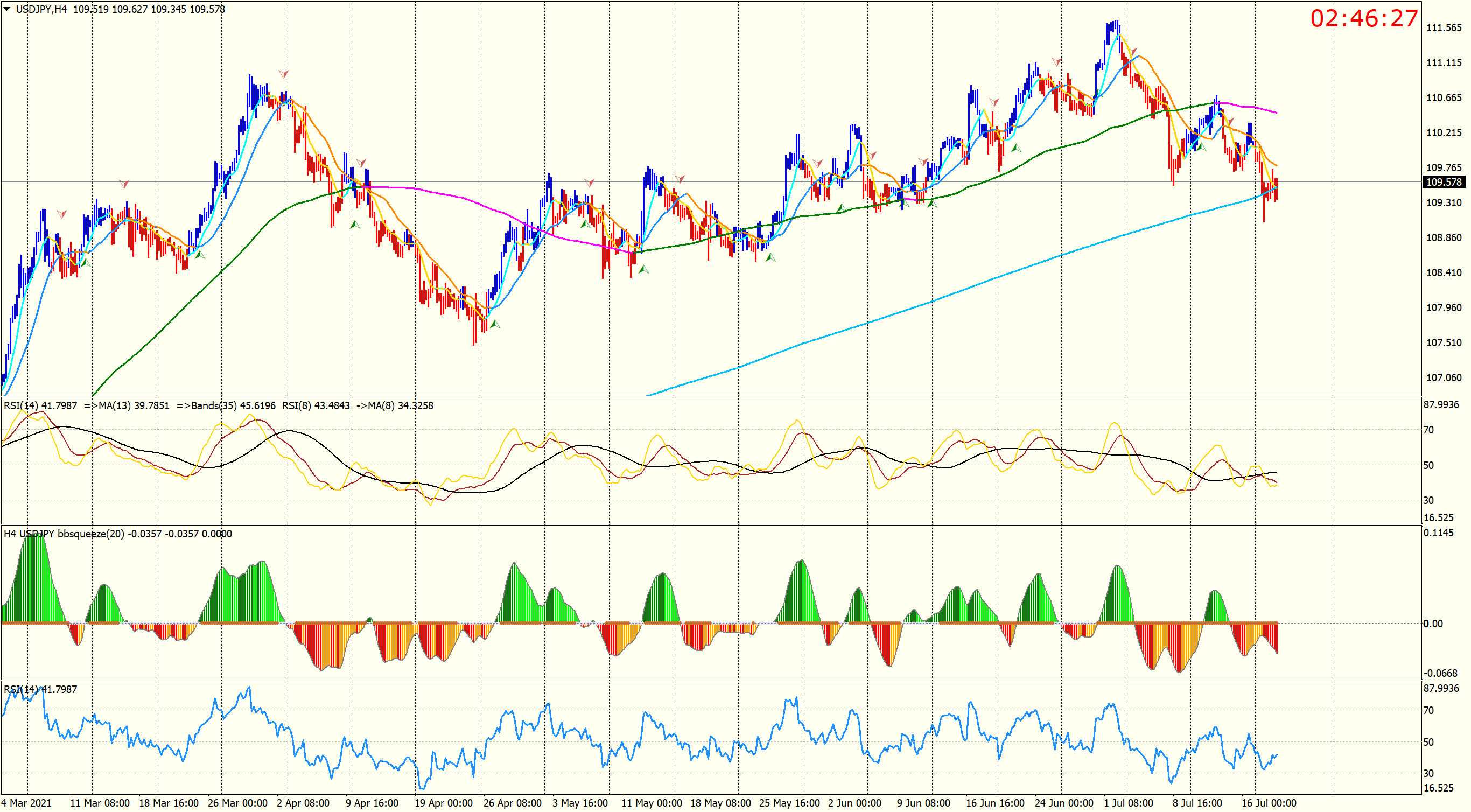The width and height of the screenshot is (1471, 812).
Task: Click the green buy arrow near the 9 Apr marker
Action: [355, 225]
